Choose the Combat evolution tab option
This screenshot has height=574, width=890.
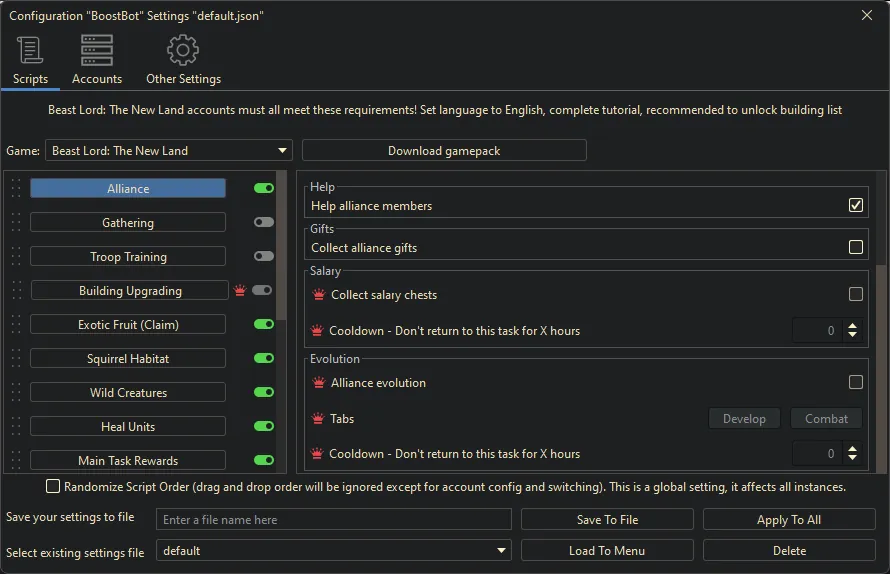826,418
